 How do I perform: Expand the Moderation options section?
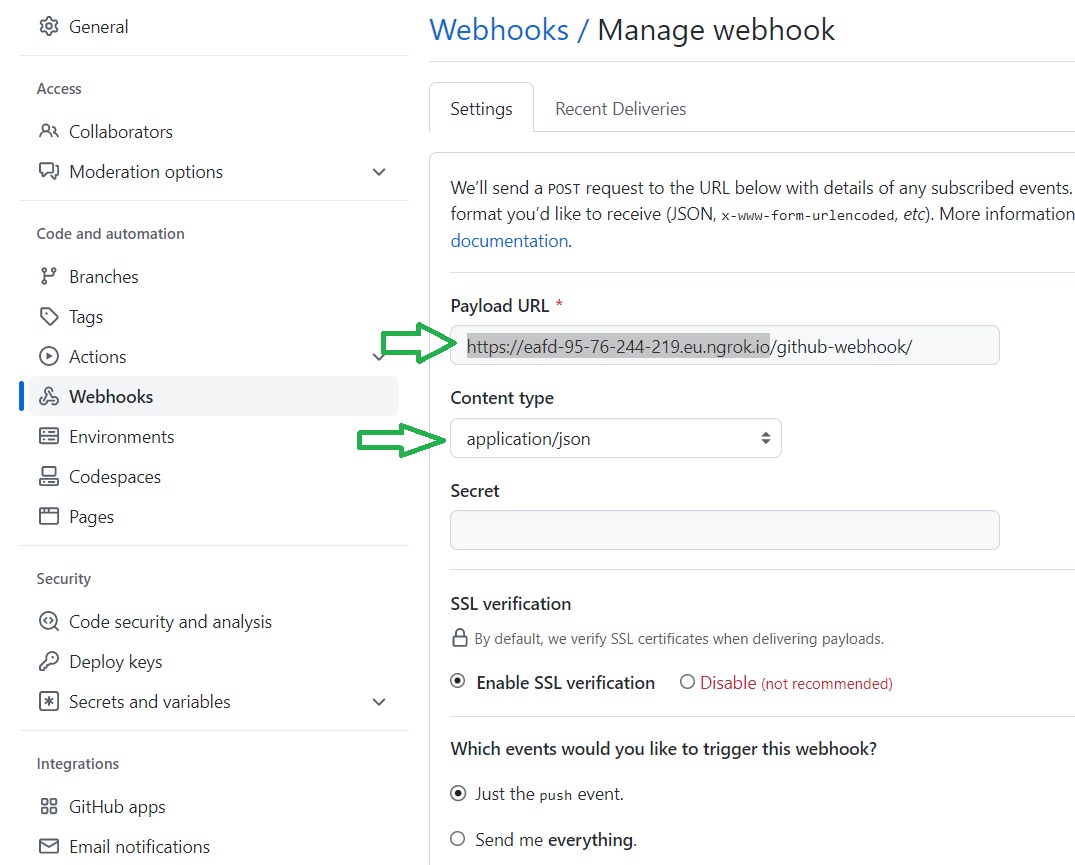(x=379, y=172)
